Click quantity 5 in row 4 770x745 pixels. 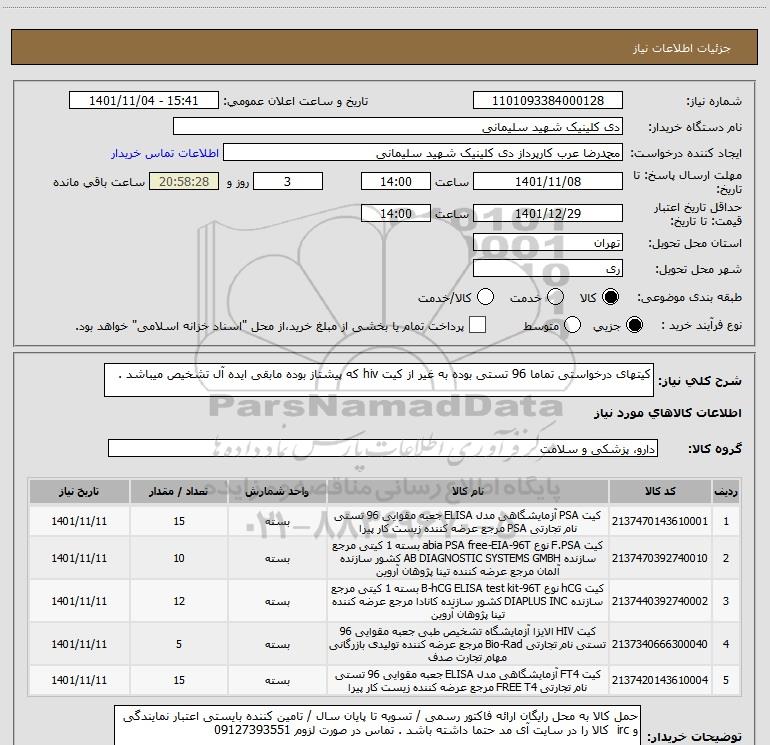click(x=179, y=644)
